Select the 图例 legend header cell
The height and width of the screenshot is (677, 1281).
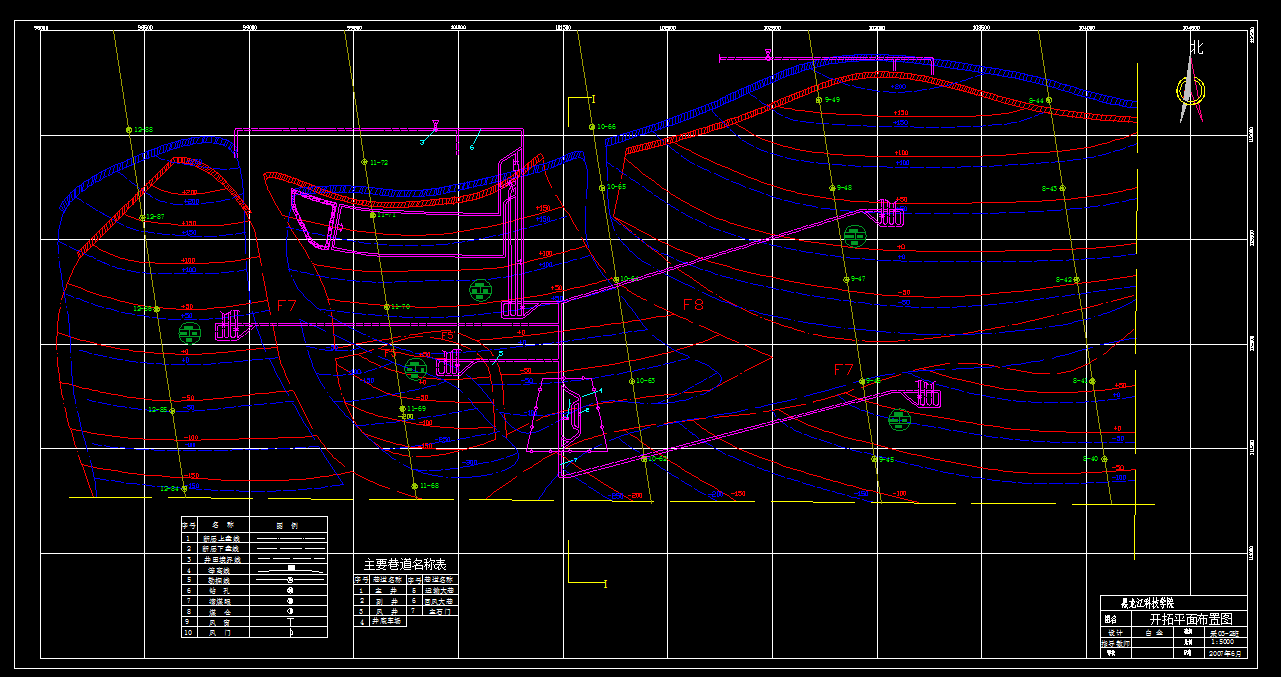(287, 526)
